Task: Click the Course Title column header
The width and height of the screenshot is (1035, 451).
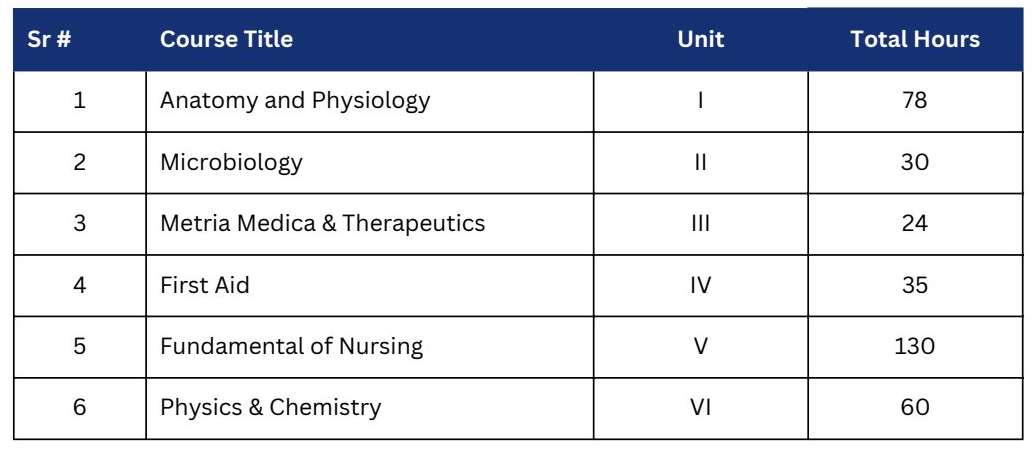Action: [226, 39]
